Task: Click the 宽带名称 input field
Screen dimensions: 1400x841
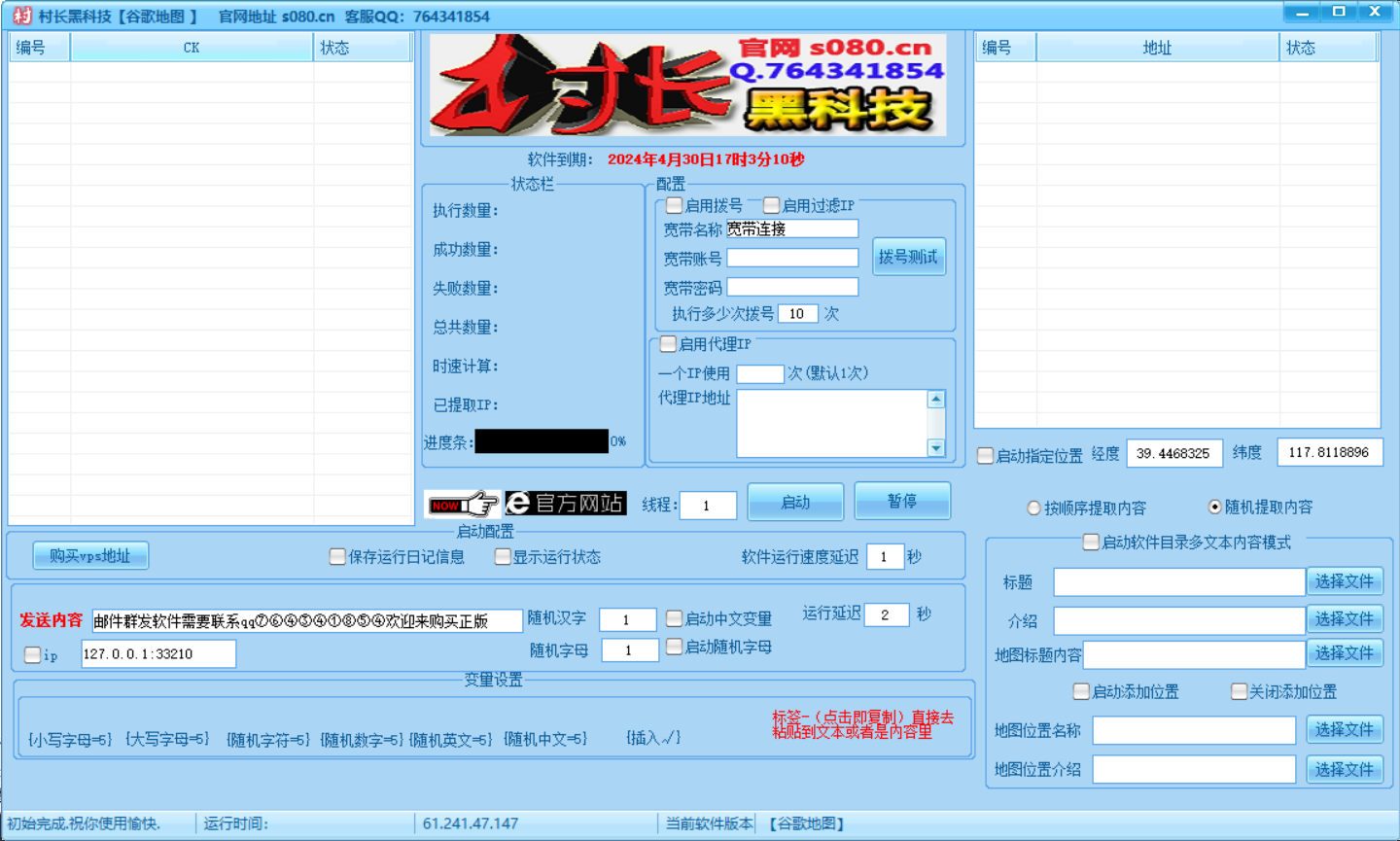Action: click(x=791, y=228)
